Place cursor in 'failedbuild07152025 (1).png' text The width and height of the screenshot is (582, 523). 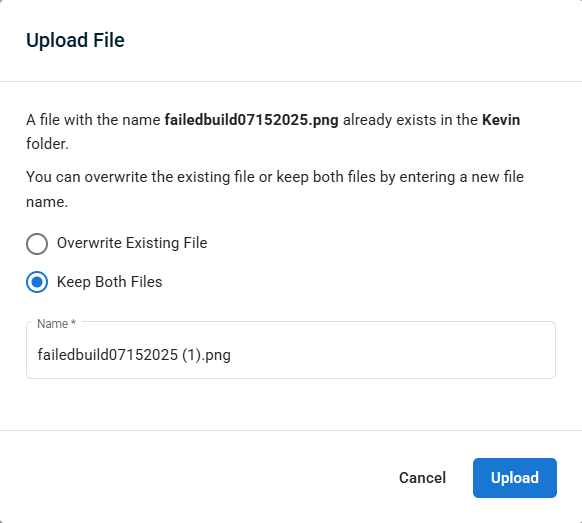point(134,355)
